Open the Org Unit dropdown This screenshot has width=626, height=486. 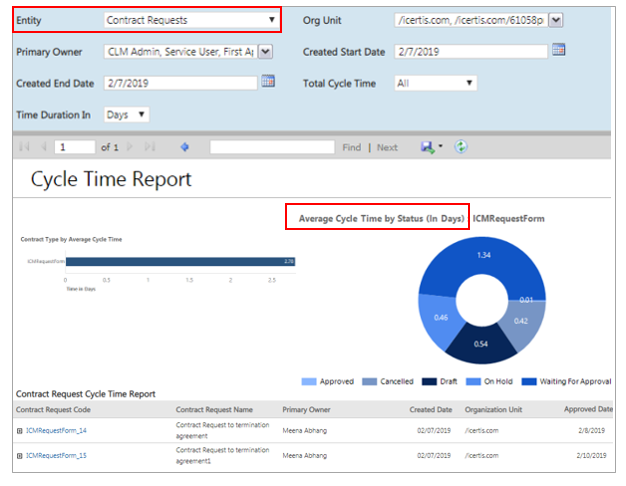[556, 19]
